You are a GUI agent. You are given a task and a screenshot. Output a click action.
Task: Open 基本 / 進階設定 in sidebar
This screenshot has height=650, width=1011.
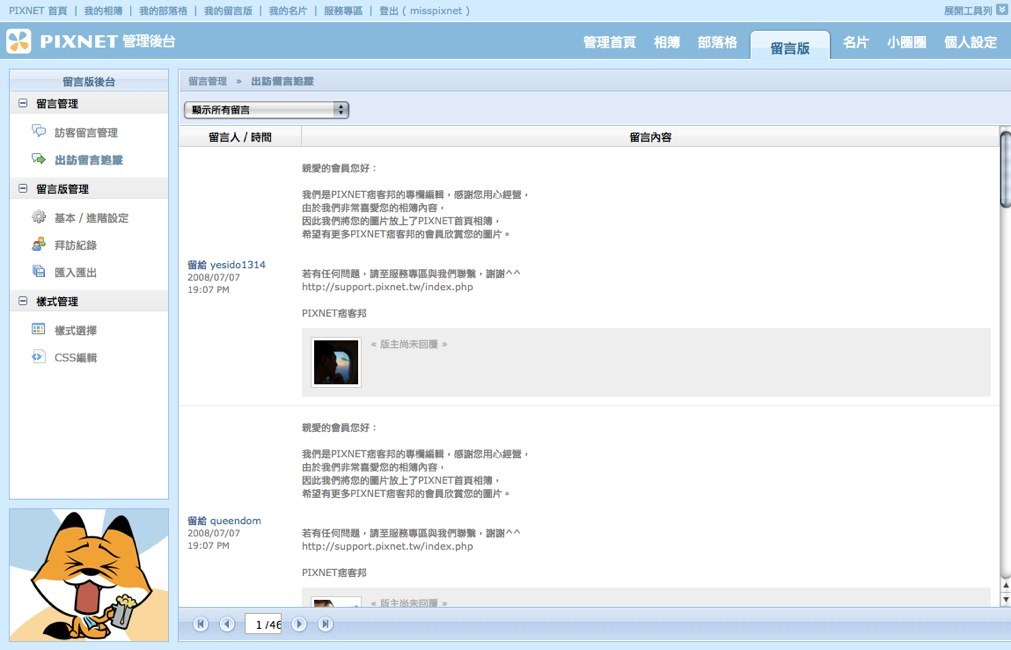coord(92,218)
